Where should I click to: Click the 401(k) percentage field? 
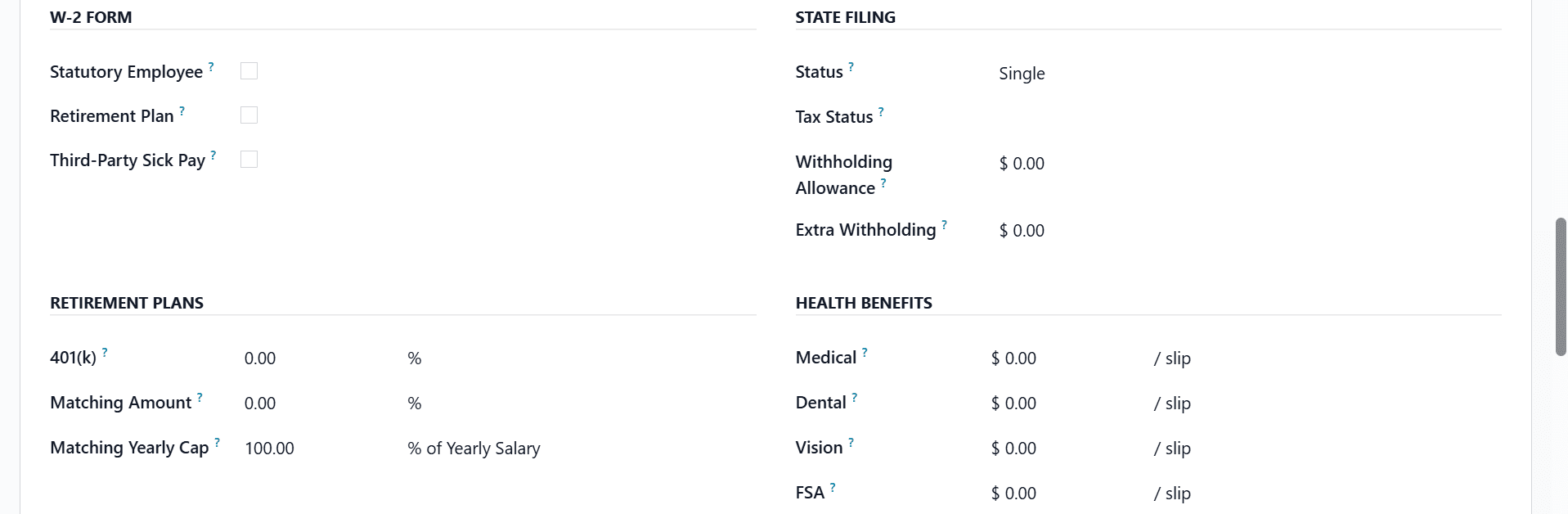pyautogui.click(x=311, y=358)
